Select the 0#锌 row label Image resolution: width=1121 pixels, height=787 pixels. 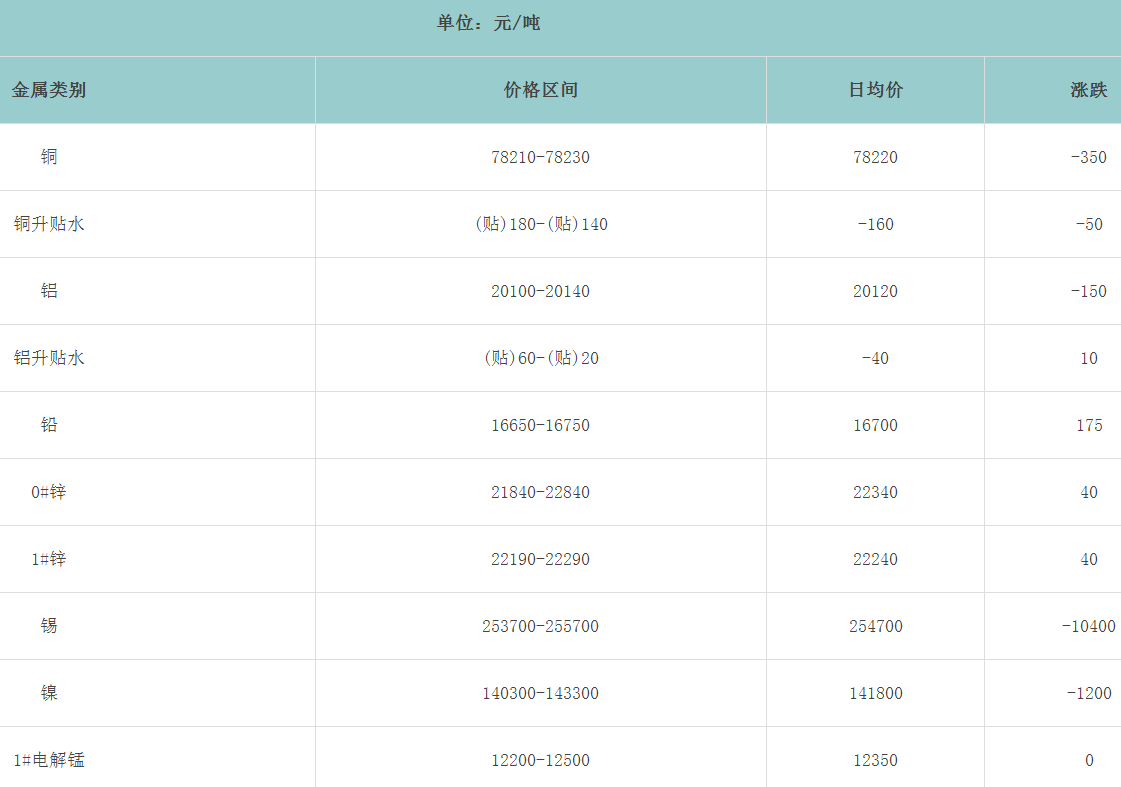click(49, 492)
